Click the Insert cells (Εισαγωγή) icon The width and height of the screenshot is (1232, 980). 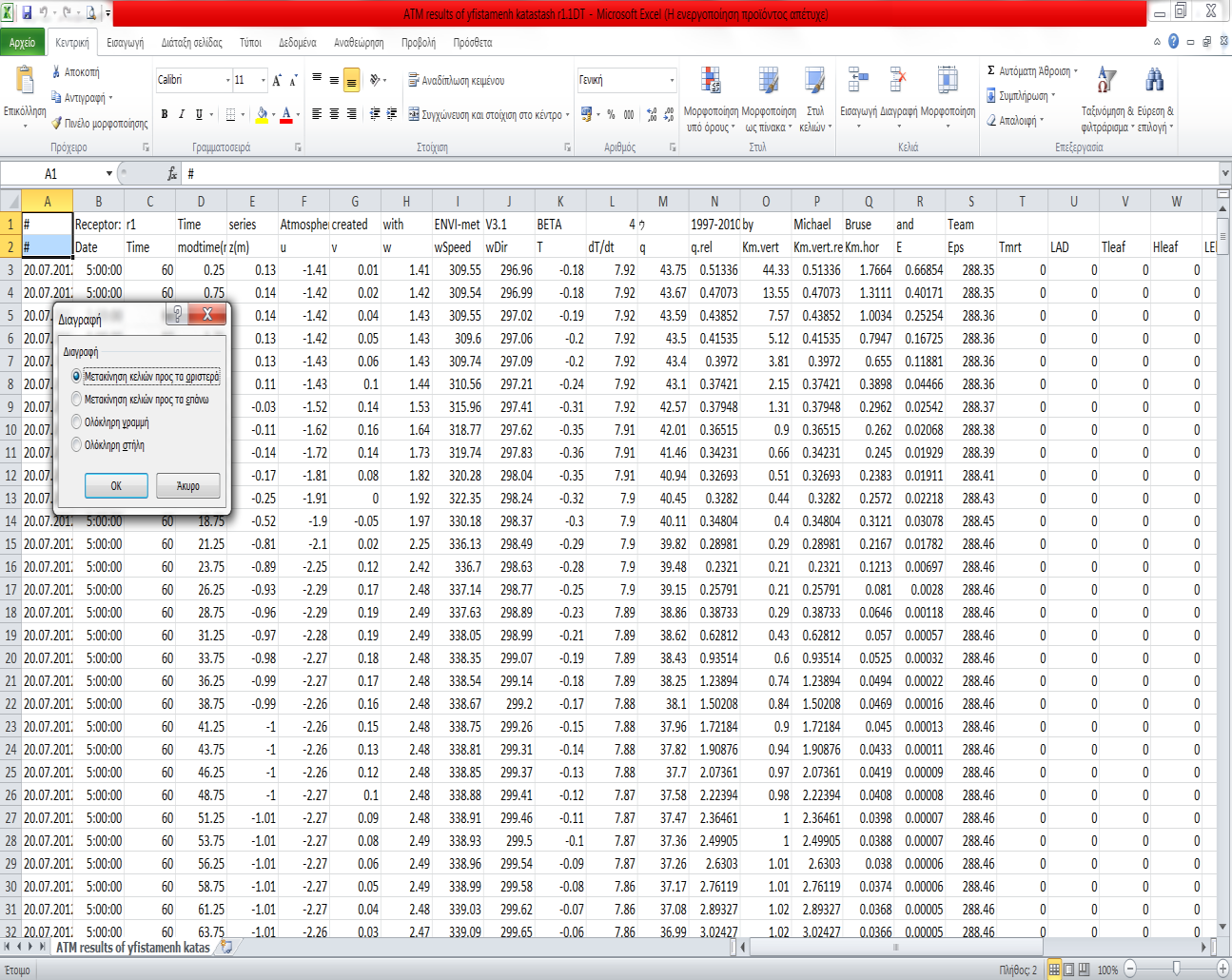[x=858, y=82]
